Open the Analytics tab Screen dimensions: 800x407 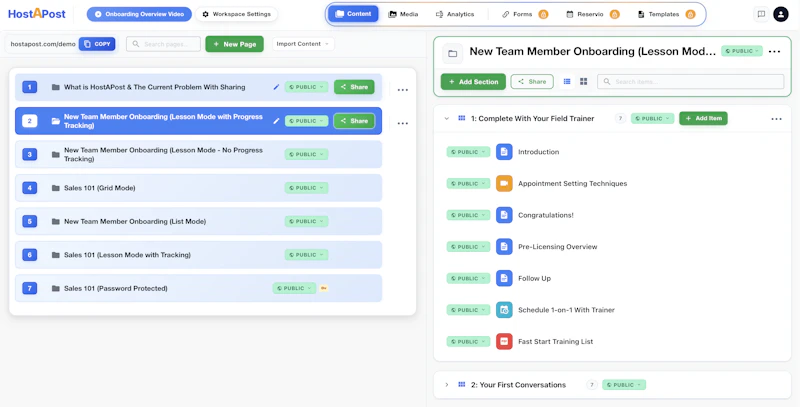point(455,14)
